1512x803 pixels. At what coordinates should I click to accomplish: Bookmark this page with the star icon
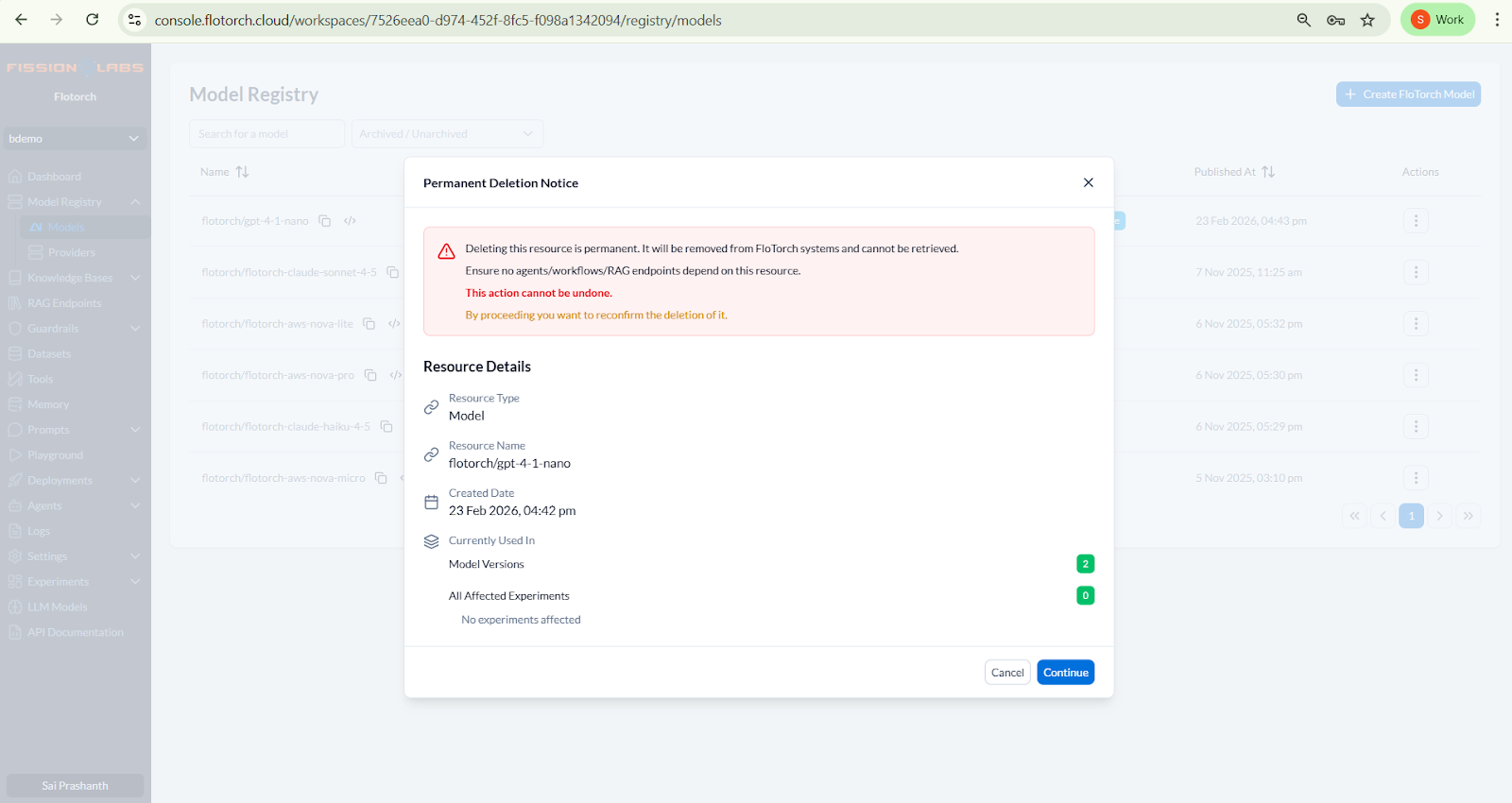(x=1367, y=20)
